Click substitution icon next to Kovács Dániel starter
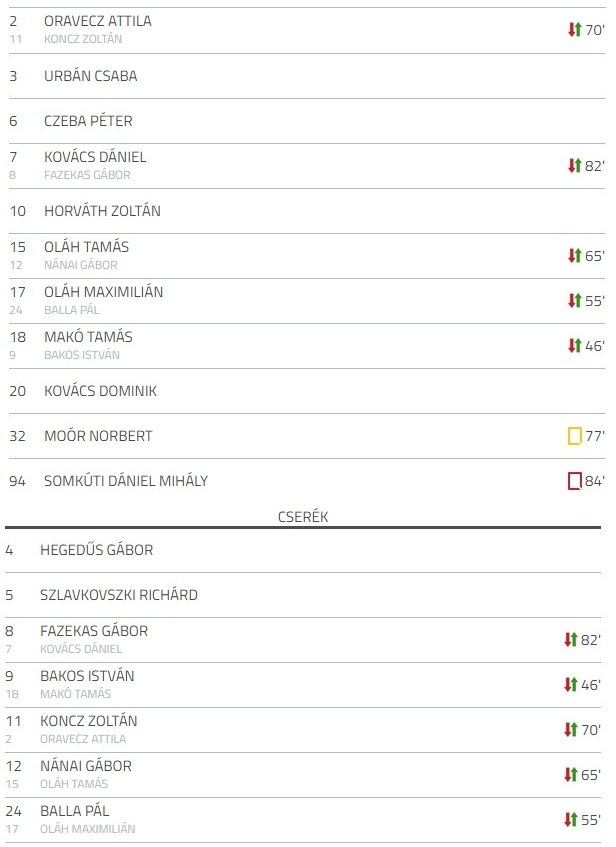Screen dimensions: 616x847 [x=574, y=165]
